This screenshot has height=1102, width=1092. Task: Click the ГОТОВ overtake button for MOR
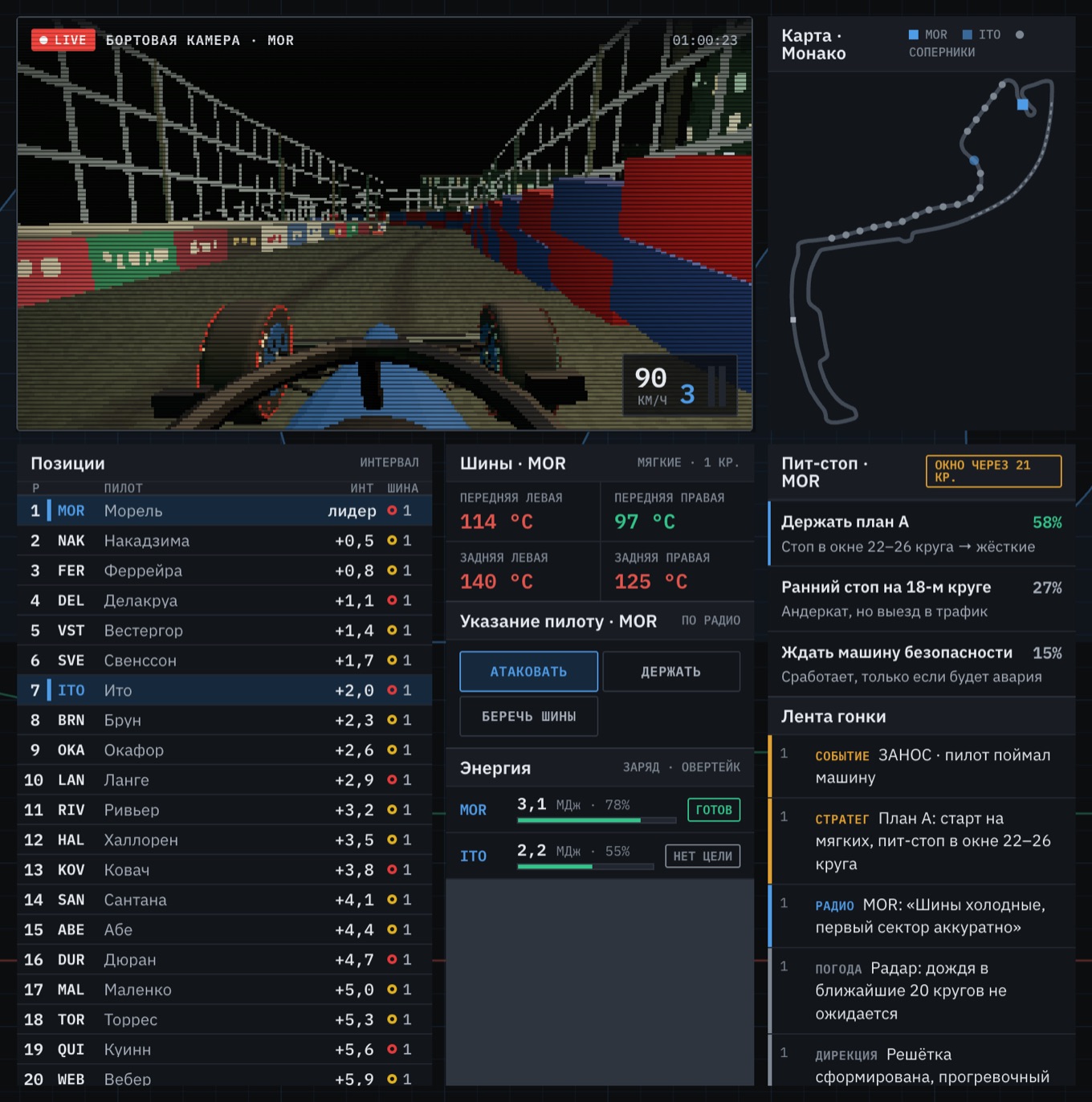tap(714, 810)
